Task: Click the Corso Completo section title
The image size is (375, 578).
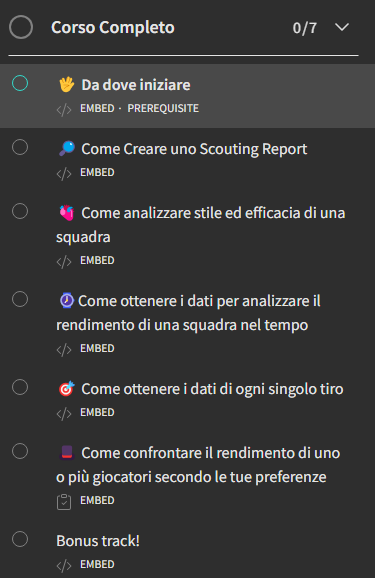Action: [113, 28]
